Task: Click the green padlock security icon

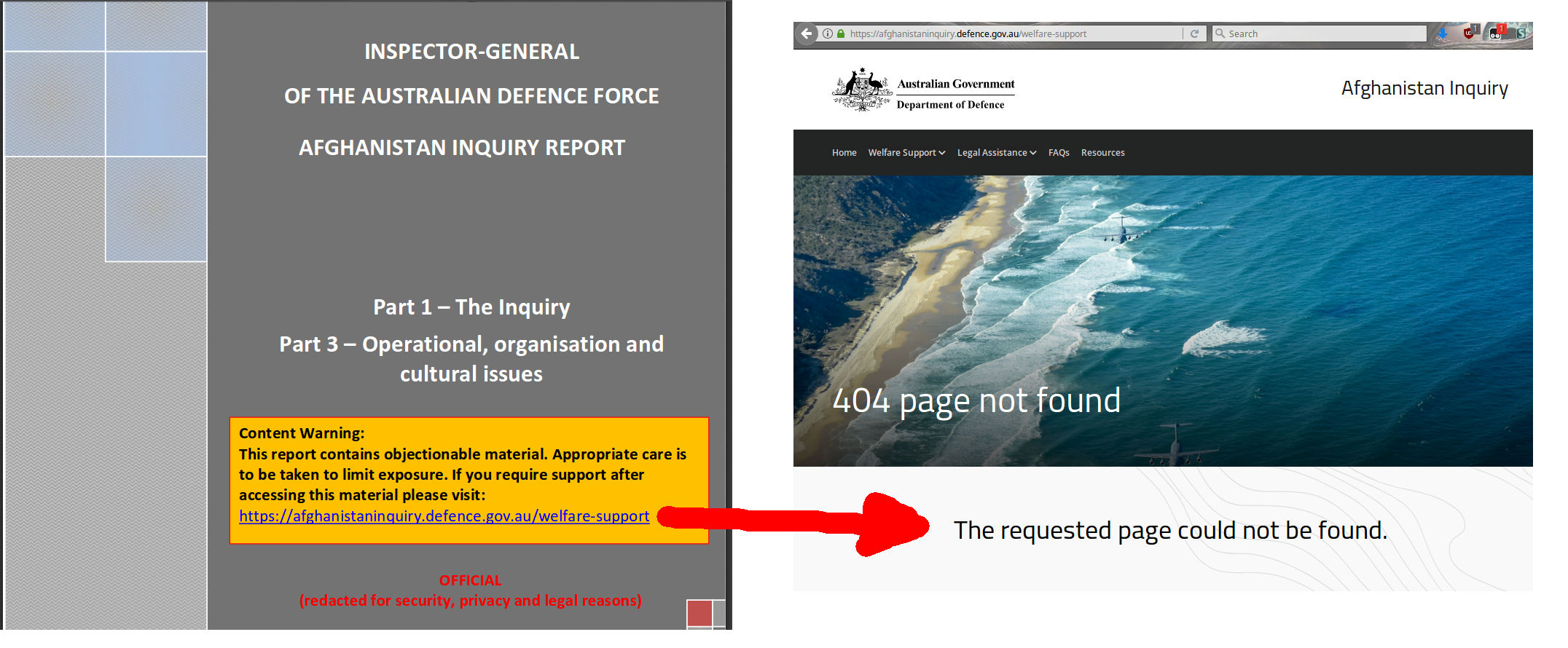Action: coord(841,33)
